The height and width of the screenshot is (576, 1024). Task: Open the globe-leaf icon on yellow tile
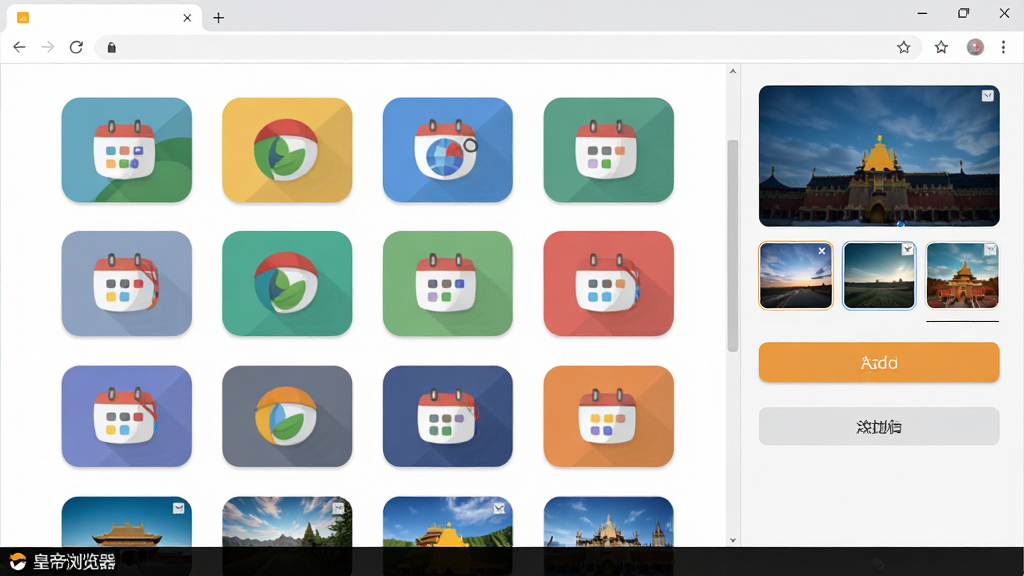287,150
